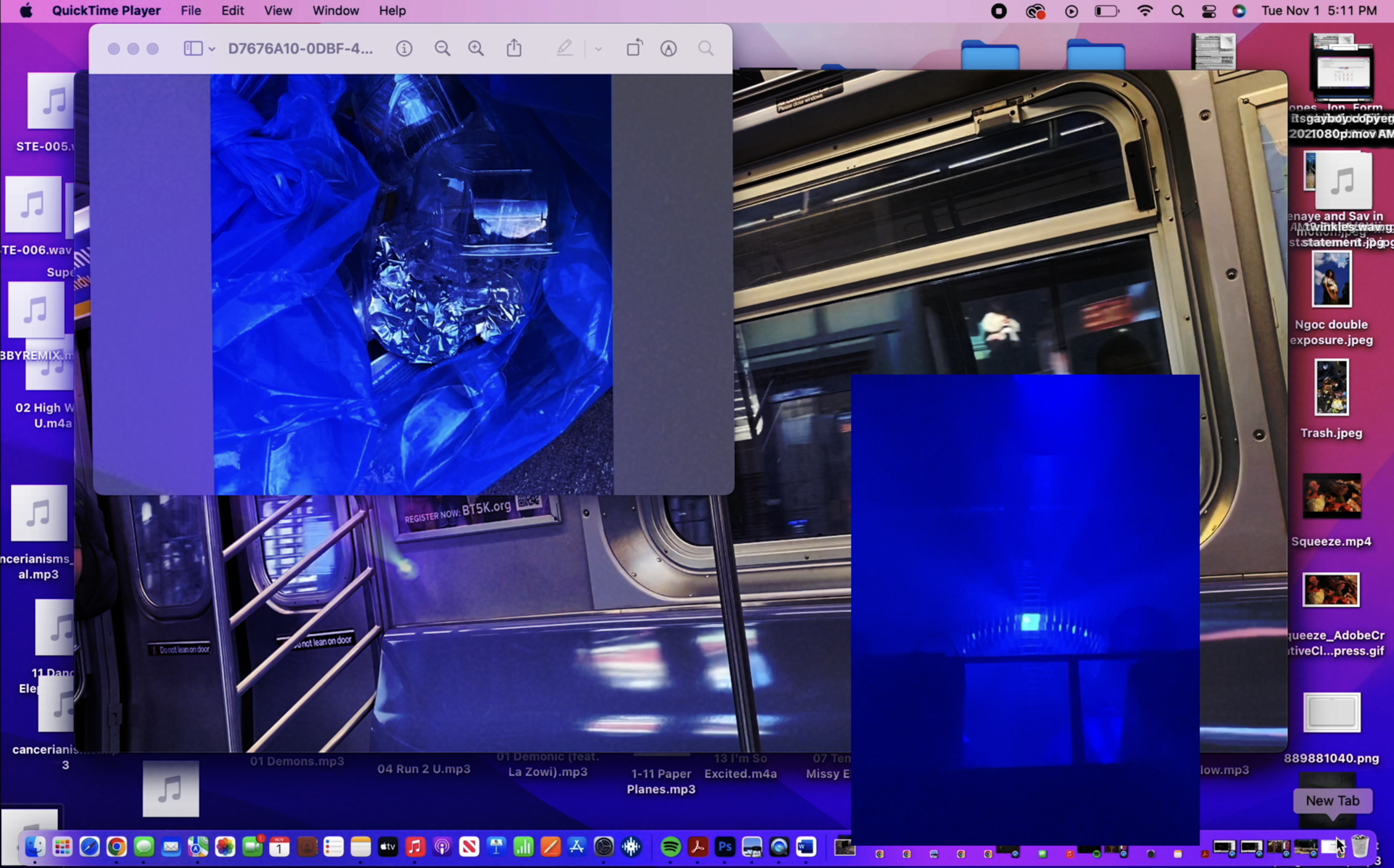Click the Zoom In magnifier in Preview
Viewport: 1394px width, 868px height.
tap(476, 49)
